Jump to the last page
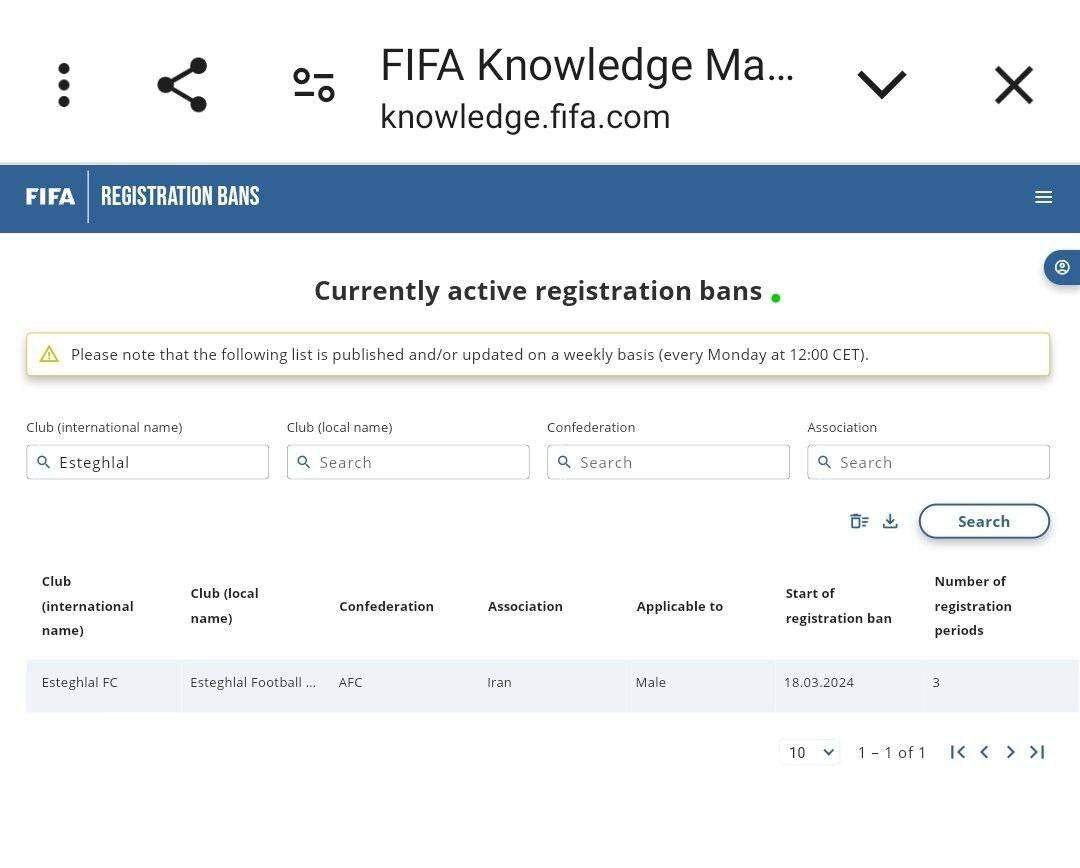This screenshot has height=868, width=1080. pyautogui.click(x=1037, y=752)
